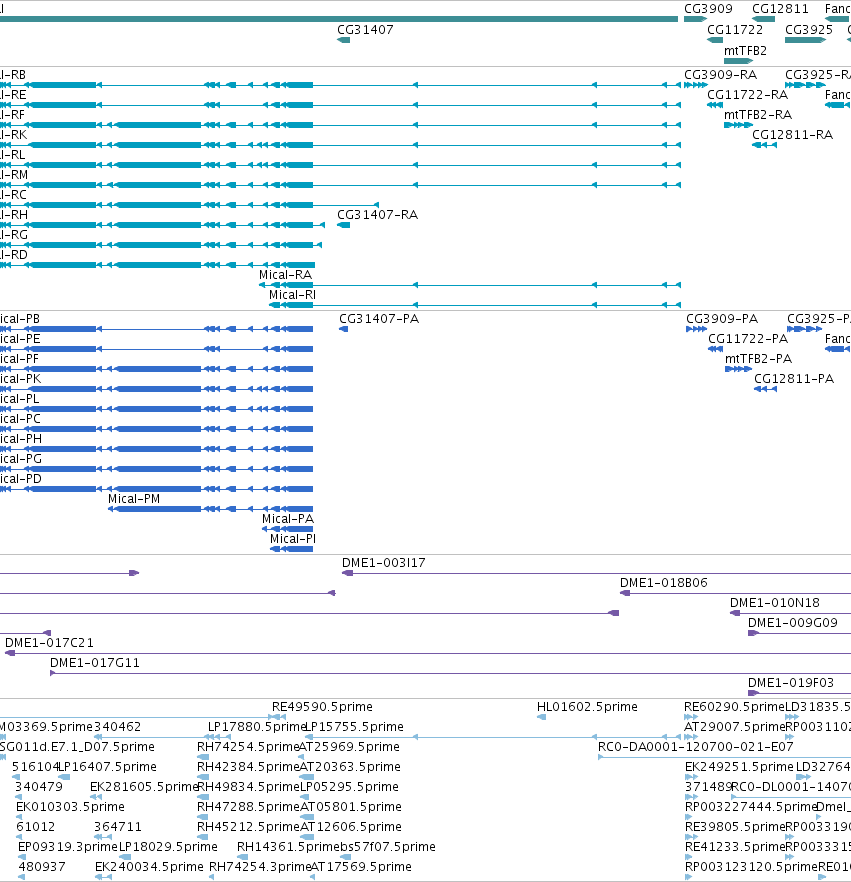Click EST label bs57f07.5prime
Image resolution: width=851 pixels, height=882 pixels.
pyautogui.click(x=388, y=847)
